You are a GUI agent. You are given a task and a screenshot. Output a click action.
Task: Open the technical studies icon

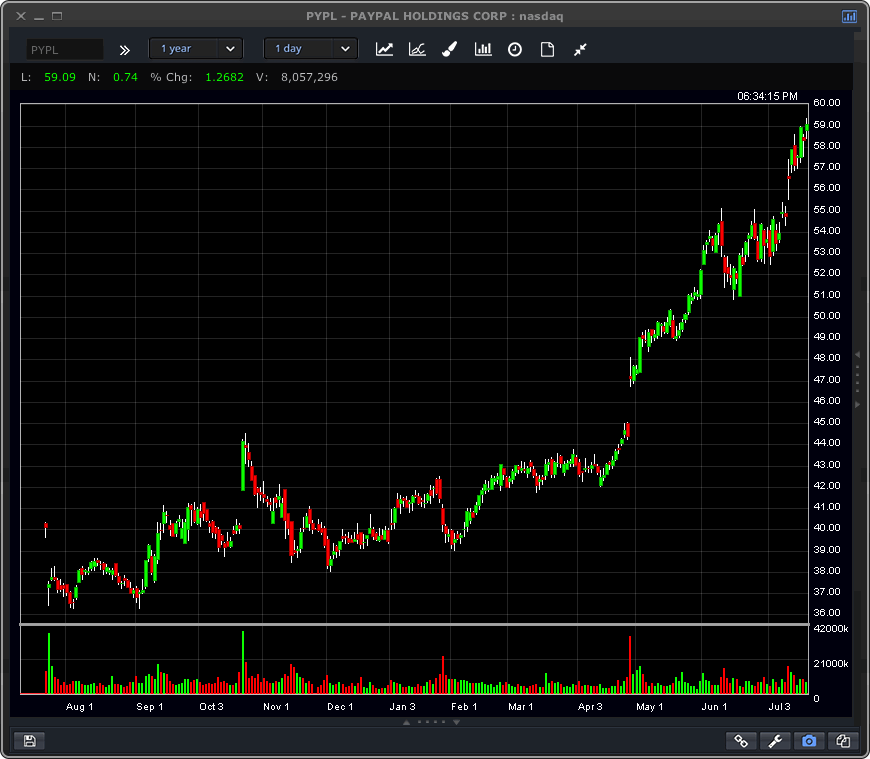tap(417, 49)
